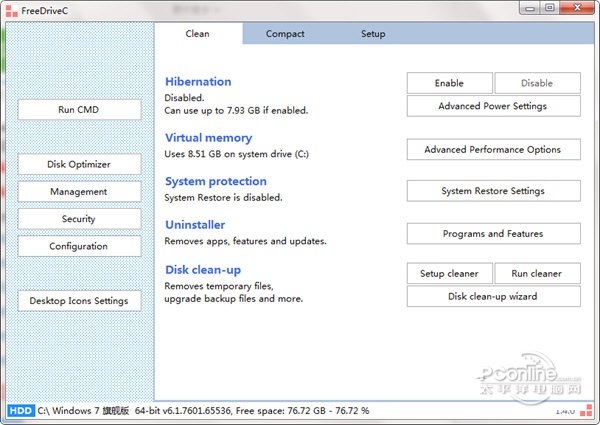The height and width of the screenshot is (425, 600).
Task: Go to the Setup tab
Action: tap(373, 34)
